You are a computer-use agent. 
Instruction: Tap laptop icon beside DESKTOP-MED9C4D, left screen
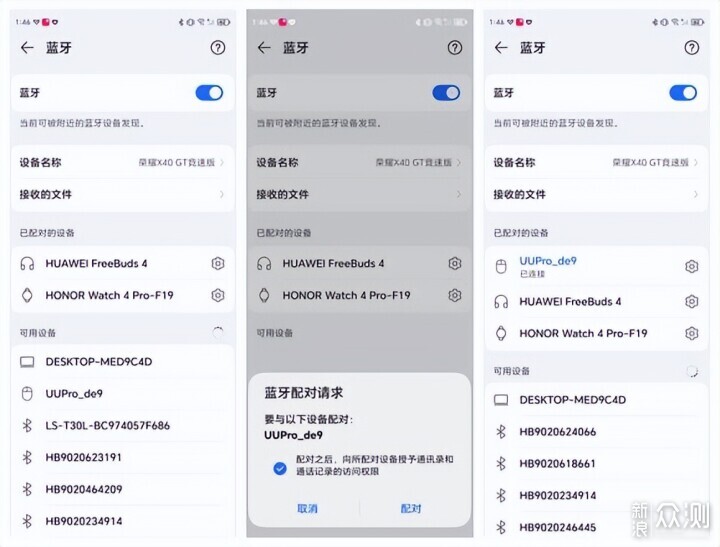tap(27, 362)
